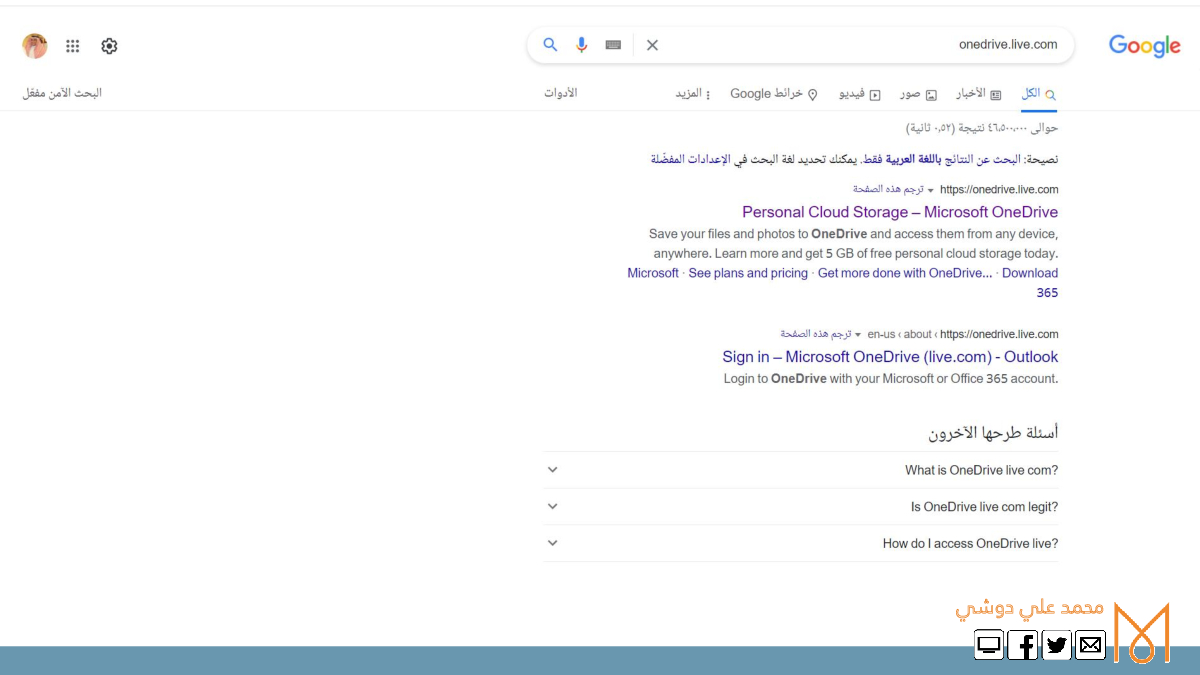Click the user profile avatar
1200x675 pixels.
[35, 46]
